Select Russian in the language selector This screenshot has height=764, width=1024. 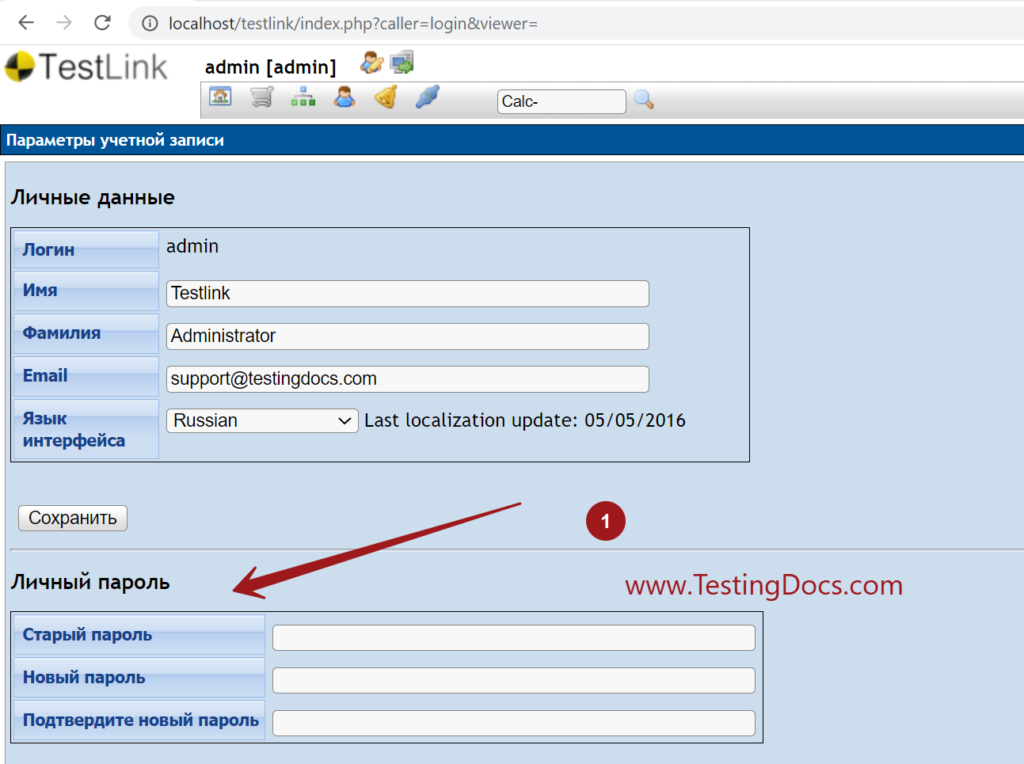pos(255,420)
